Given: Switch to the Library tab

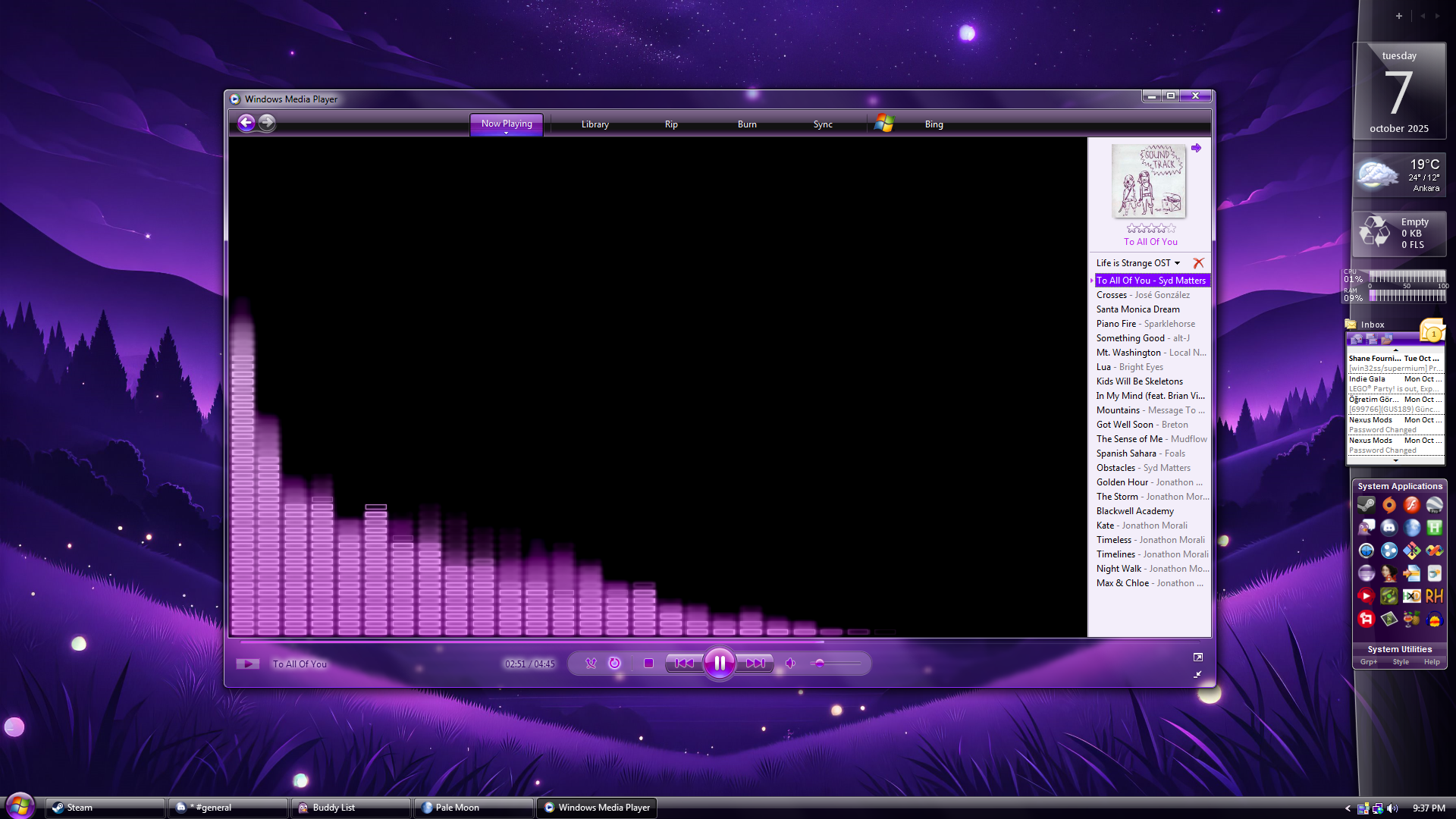Looking at the screenshot, I should click(x=595, y=124).
